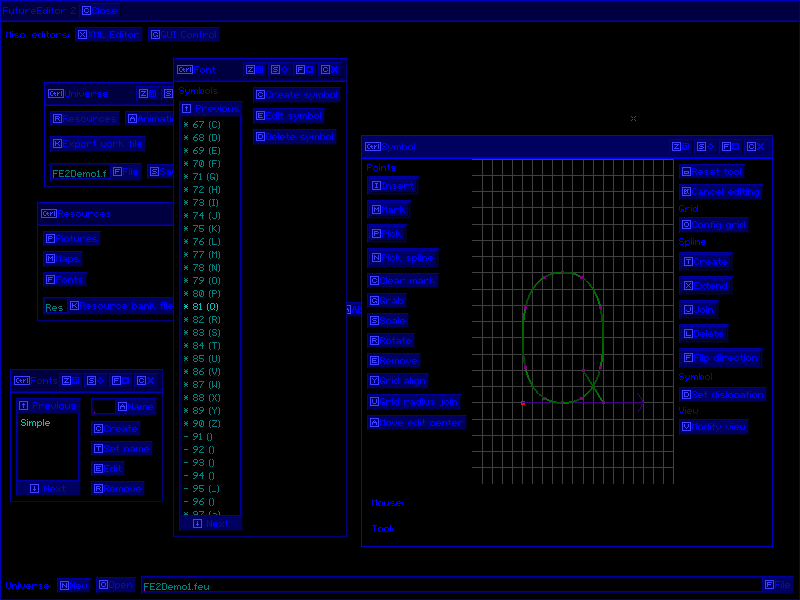Viewport: 800px width, 600px height.
Task: Choose the Rotate points tool
Action: click(x=390, y=341)
